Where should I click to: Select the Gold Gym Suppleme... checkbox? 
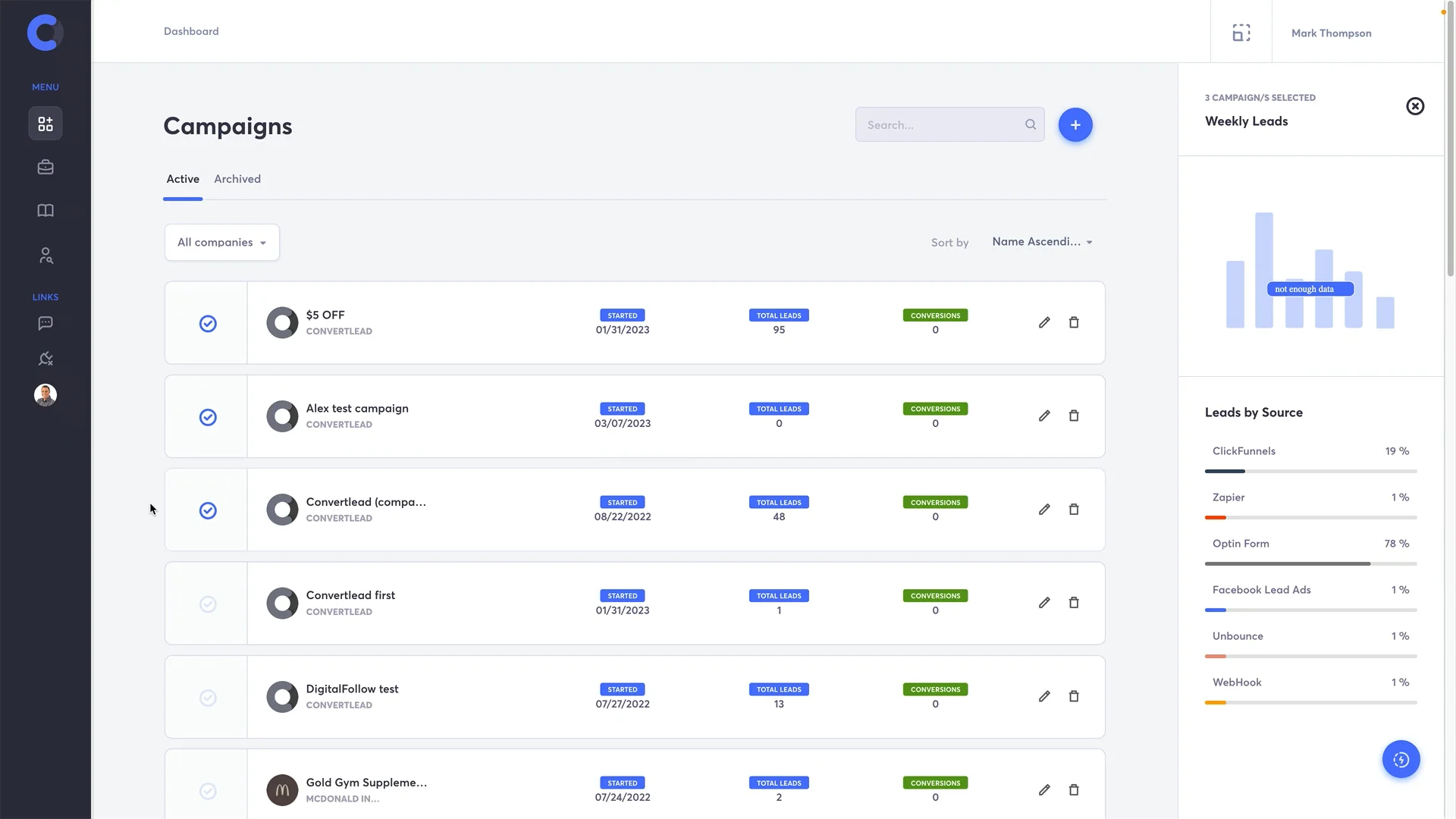click(208, 791)
